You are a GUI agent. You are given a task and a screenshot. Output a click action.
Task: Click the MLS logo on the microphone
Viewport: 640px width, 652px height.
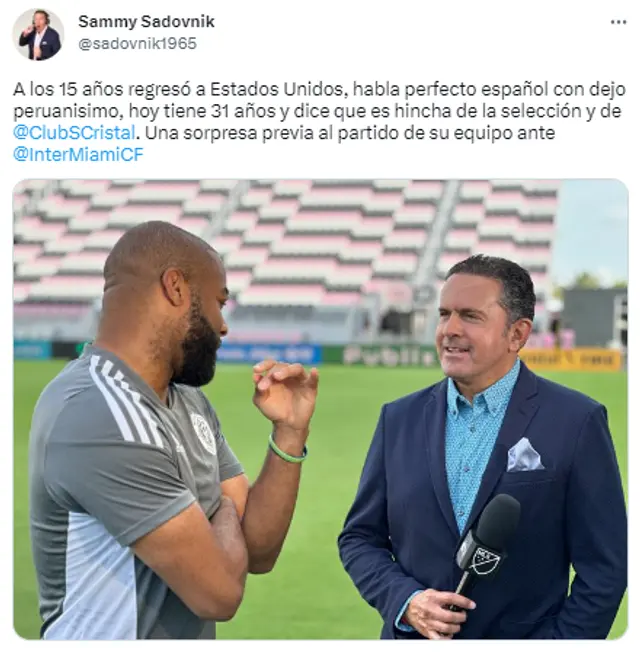[484, 560]
